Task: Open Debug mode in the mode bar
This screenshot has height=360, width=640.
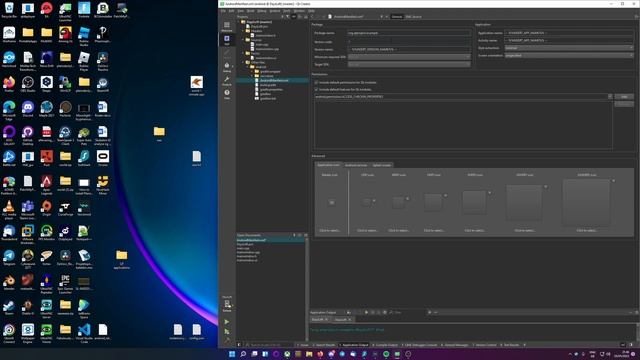Action: click(227, 67)
